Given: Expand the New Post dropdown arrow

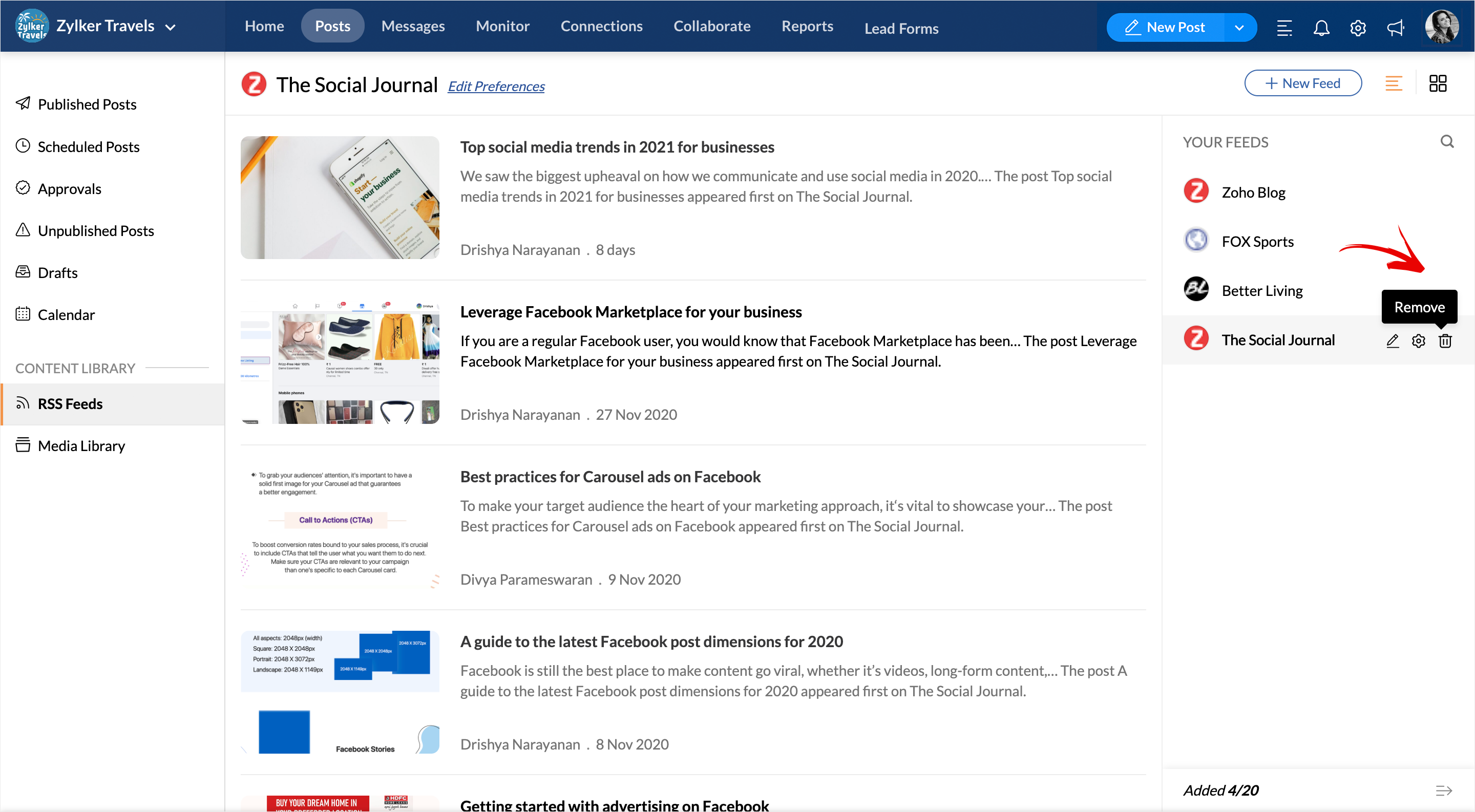Looking at the screenshot, I should tap(1239, 28).
